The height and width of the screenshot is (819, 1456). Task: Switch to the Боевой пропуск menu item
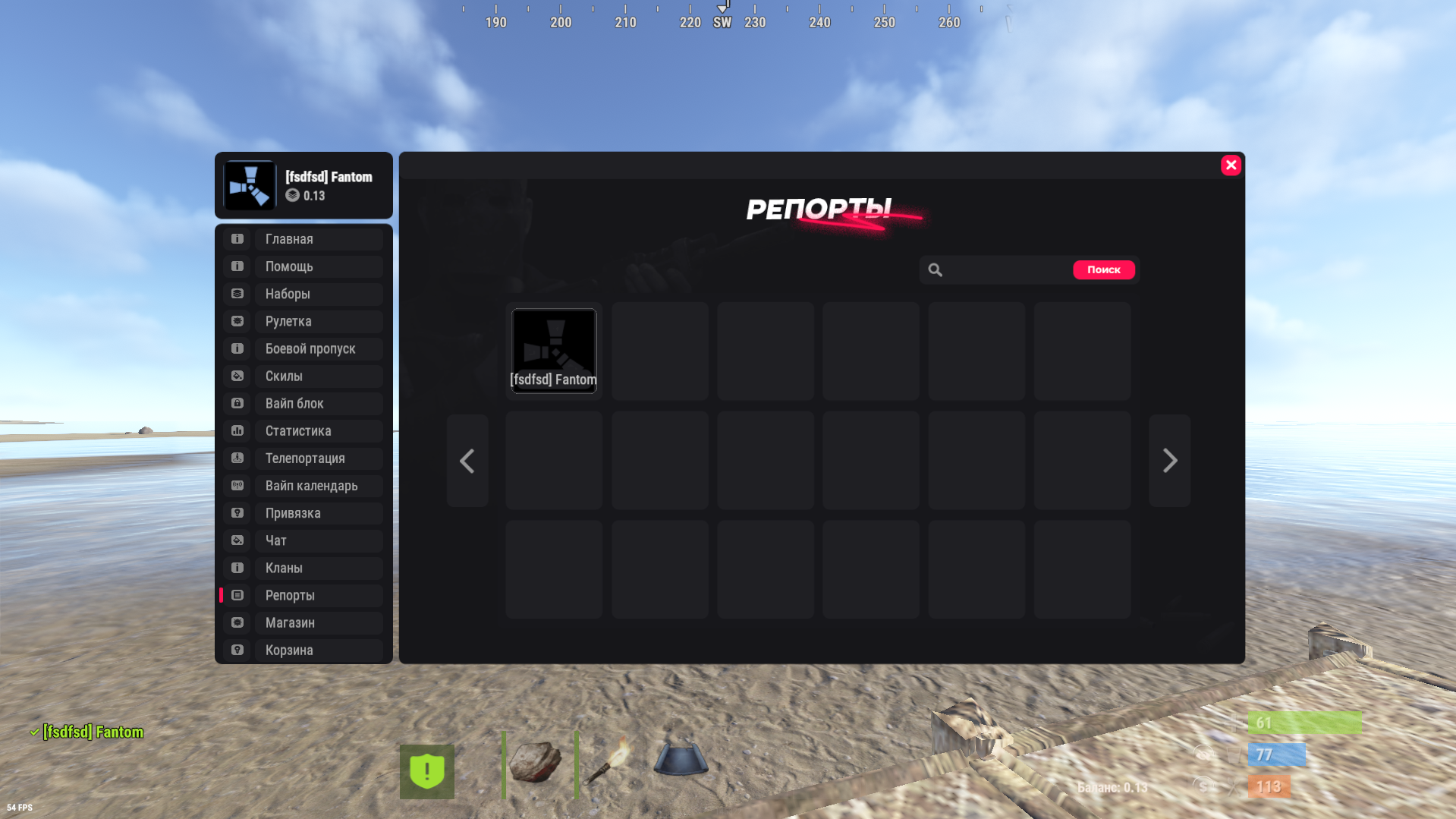(237, 348)
